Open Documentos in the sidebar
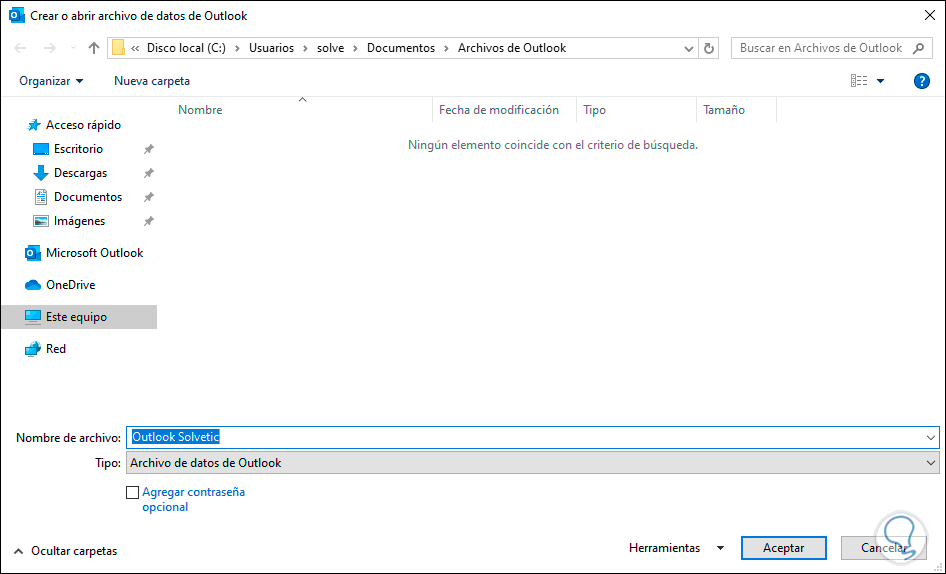This screenshot has height=574, width=946. pos(87,197)
